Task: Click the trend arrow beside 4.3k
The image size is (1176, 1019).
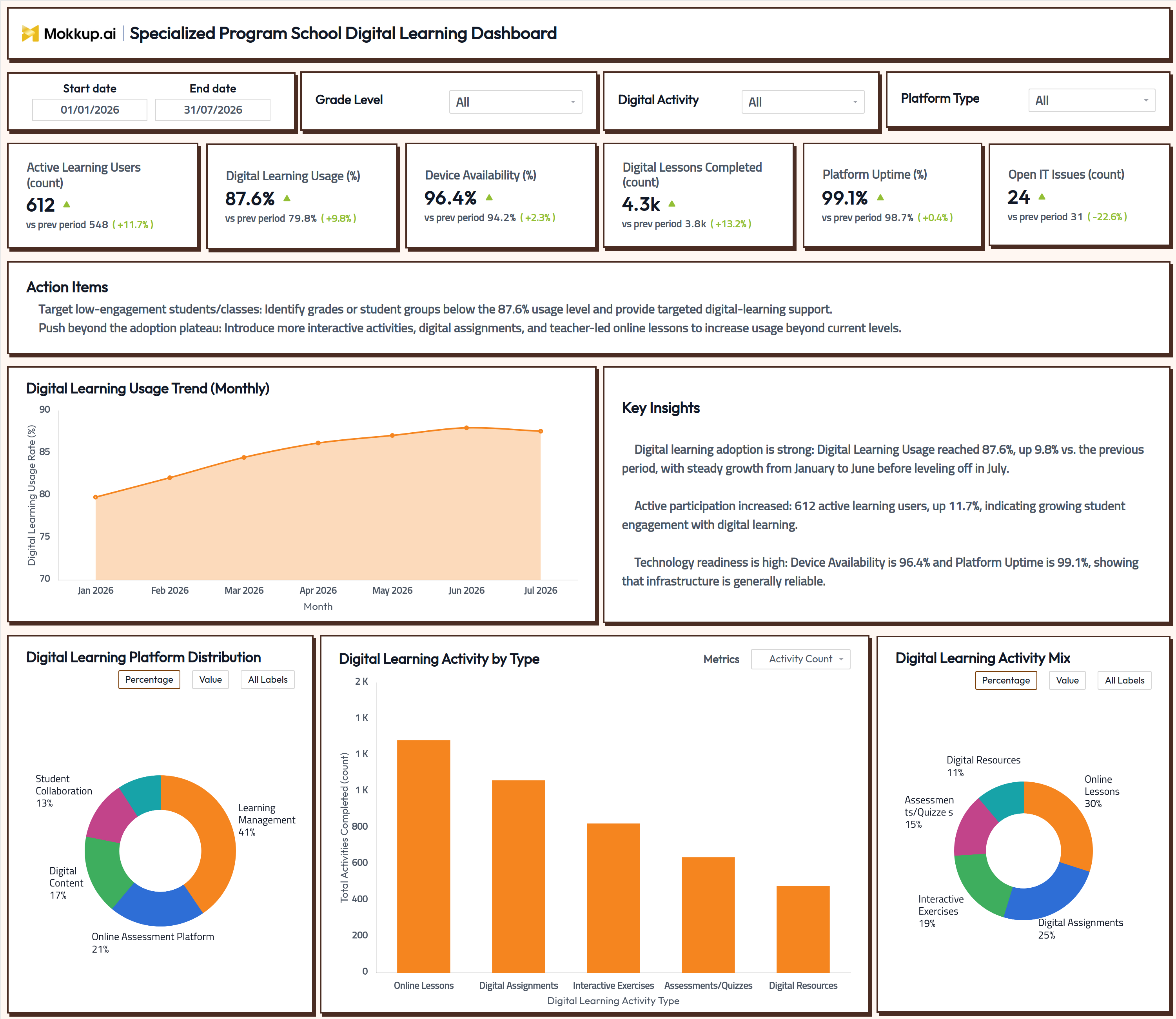Action: (x=671, y=203)
